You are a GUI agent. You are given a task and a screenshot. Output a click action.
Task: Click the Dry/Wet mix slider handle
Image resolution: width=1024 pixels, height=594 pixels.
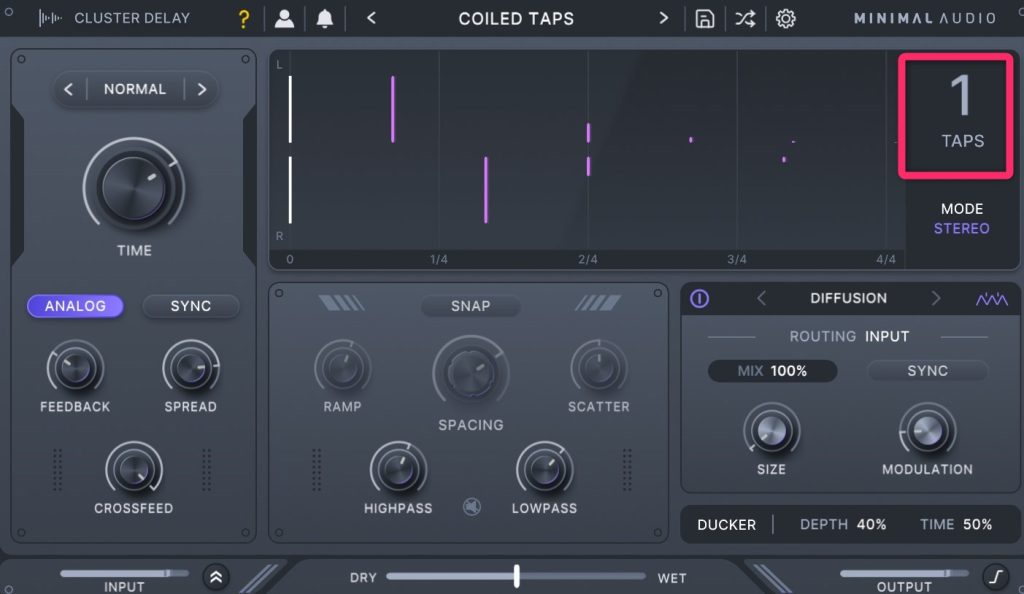coord(517,576)
